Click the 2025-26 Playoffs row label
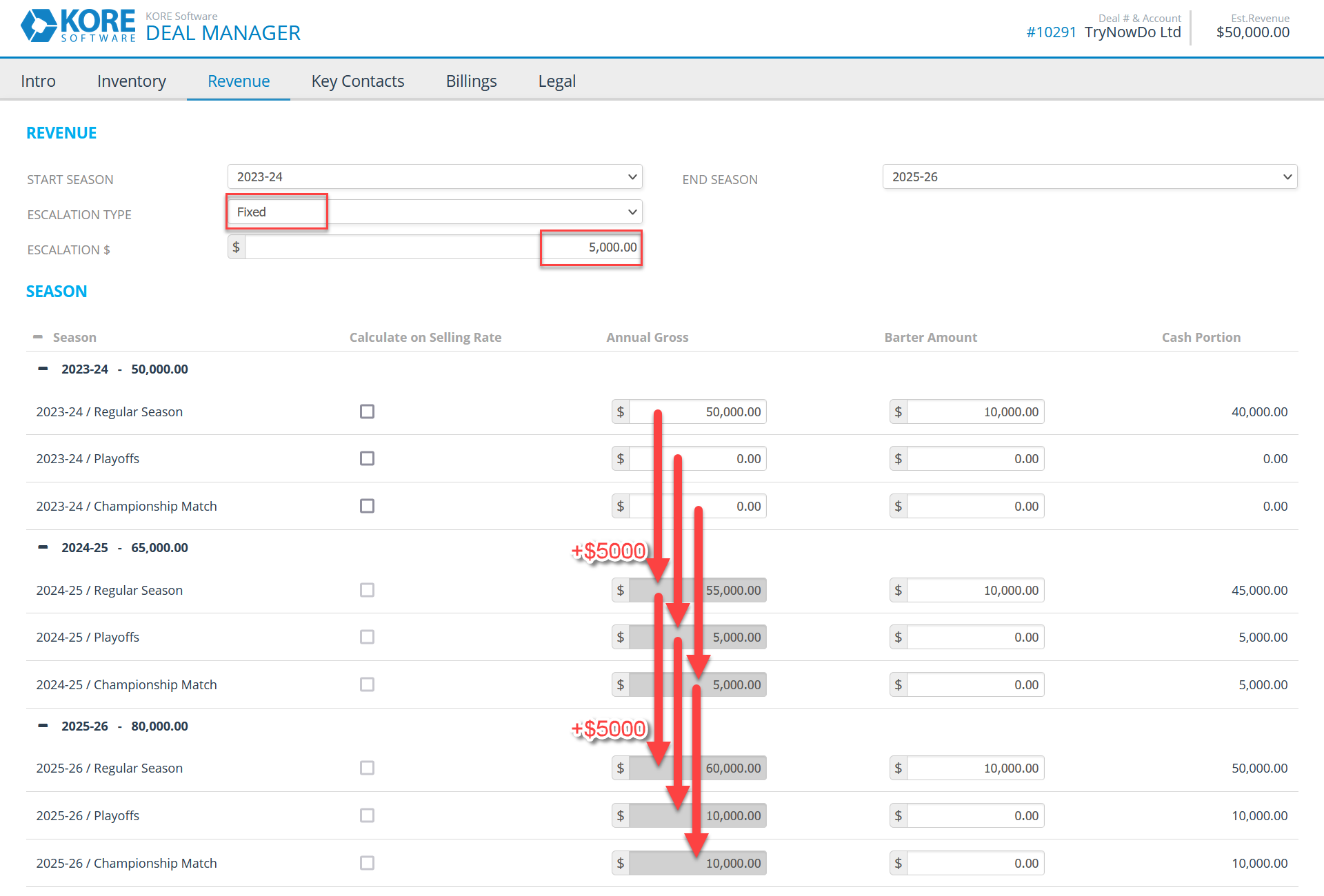 88,815
